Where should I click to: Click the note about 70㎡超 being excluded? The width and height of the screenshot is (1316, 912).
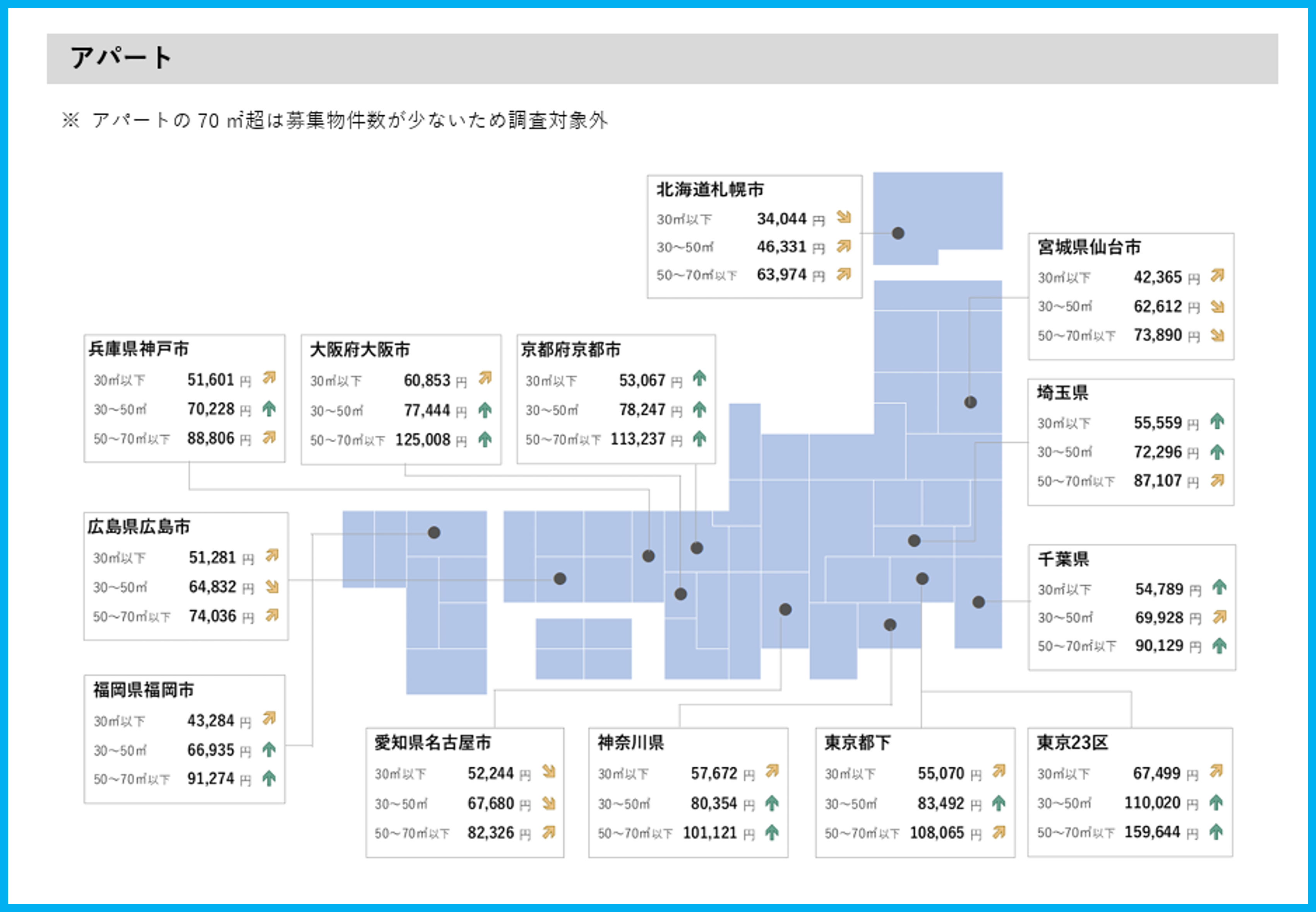pos(334,120)
